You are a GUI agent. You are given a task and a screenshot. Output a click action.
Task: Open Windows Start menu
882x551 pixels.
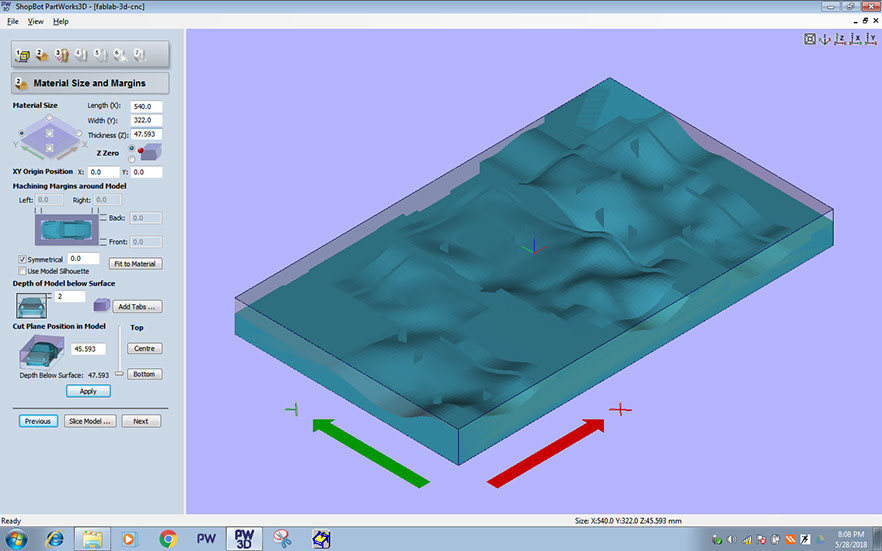[16, 539]
